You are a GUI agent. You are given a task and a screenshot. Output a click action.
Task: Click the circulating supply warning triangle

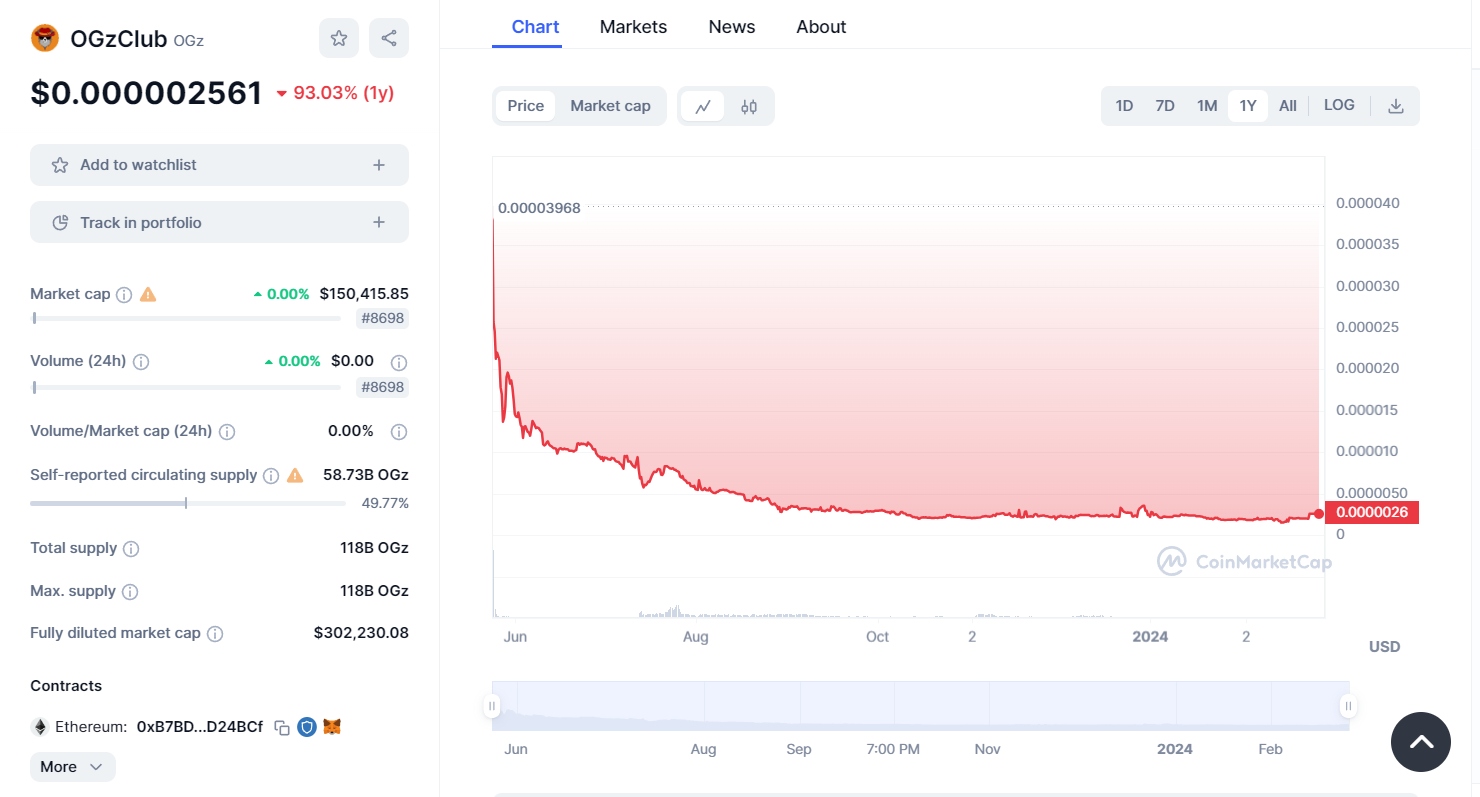(295, 475)
